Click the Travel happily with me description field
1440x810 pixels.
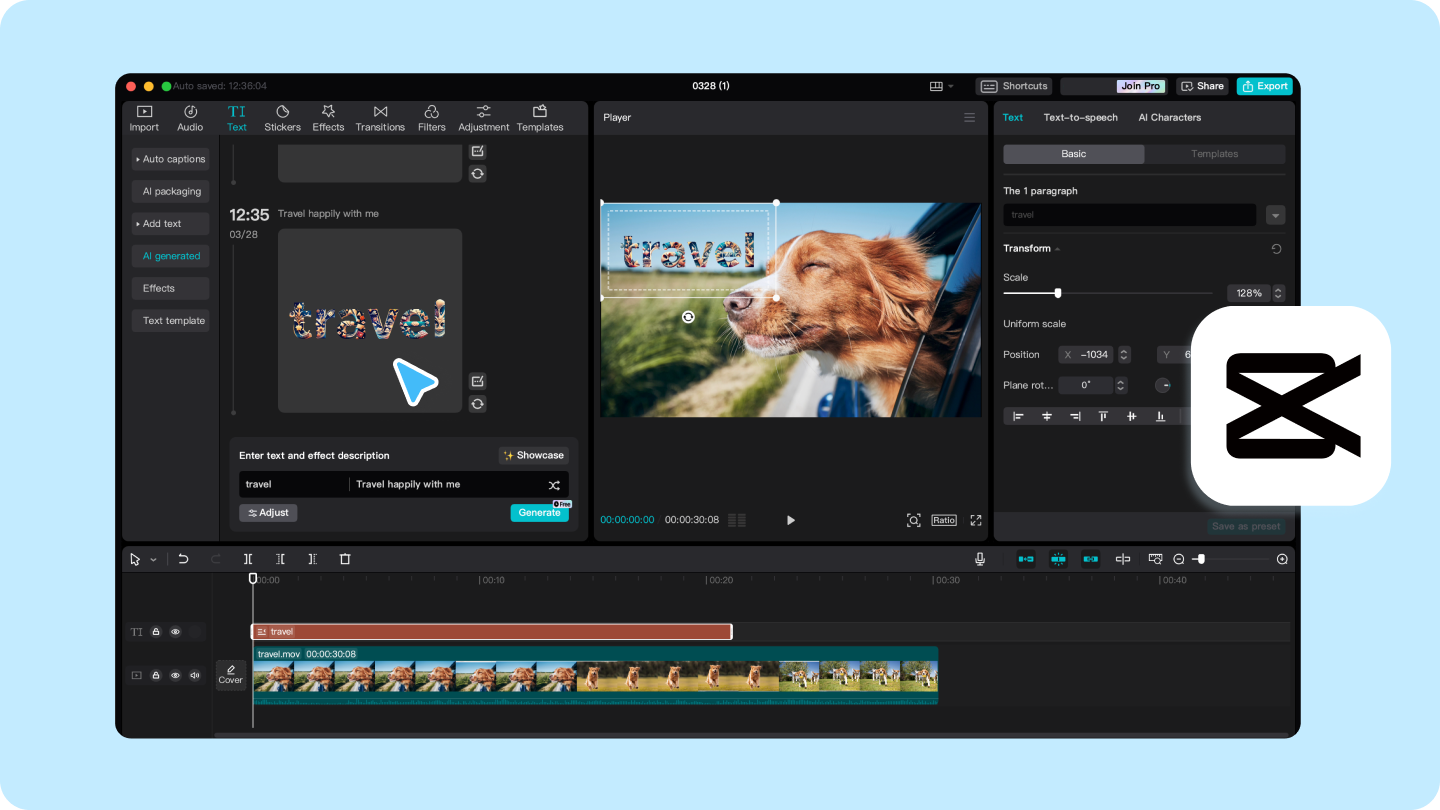pyautogui.click(x=446, y=484)
